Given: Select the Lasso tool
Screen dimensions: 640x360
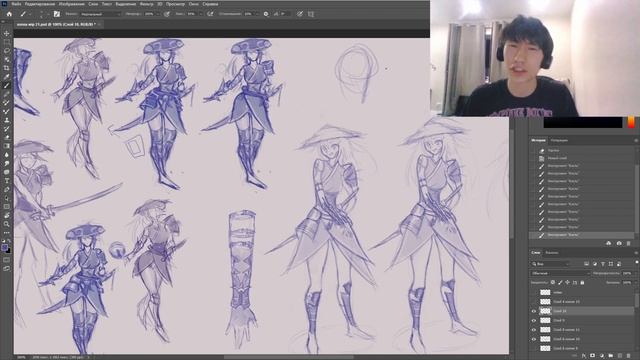Looking at the screenshot, I should (x=7, y=51).
